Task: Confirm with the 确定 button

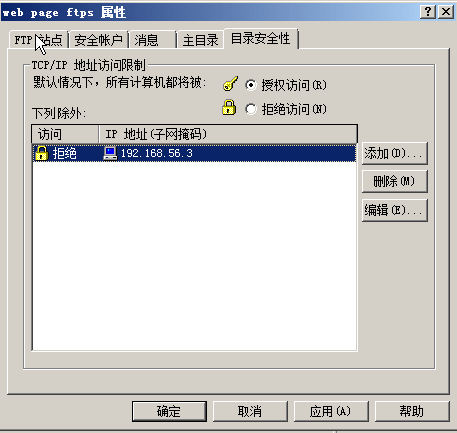Action: point(169,411)
